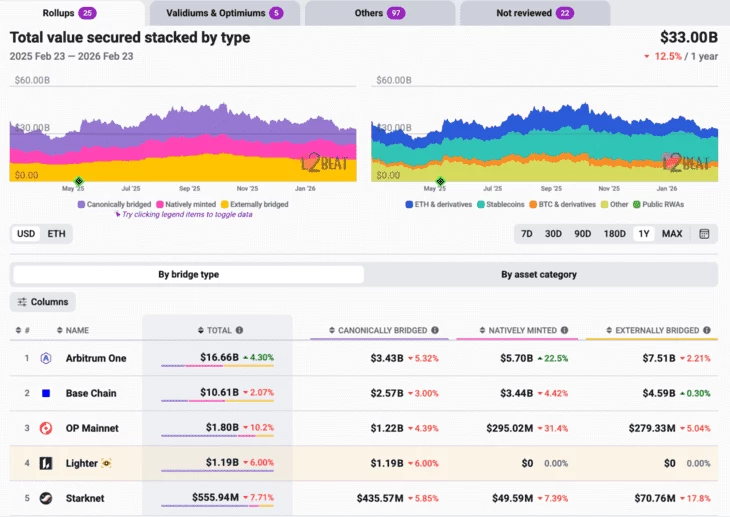Image resolution: width=730 pixels, height=517 pixels.
Task: Click the Arbitrum One logo icon
Action: point(46,358)
